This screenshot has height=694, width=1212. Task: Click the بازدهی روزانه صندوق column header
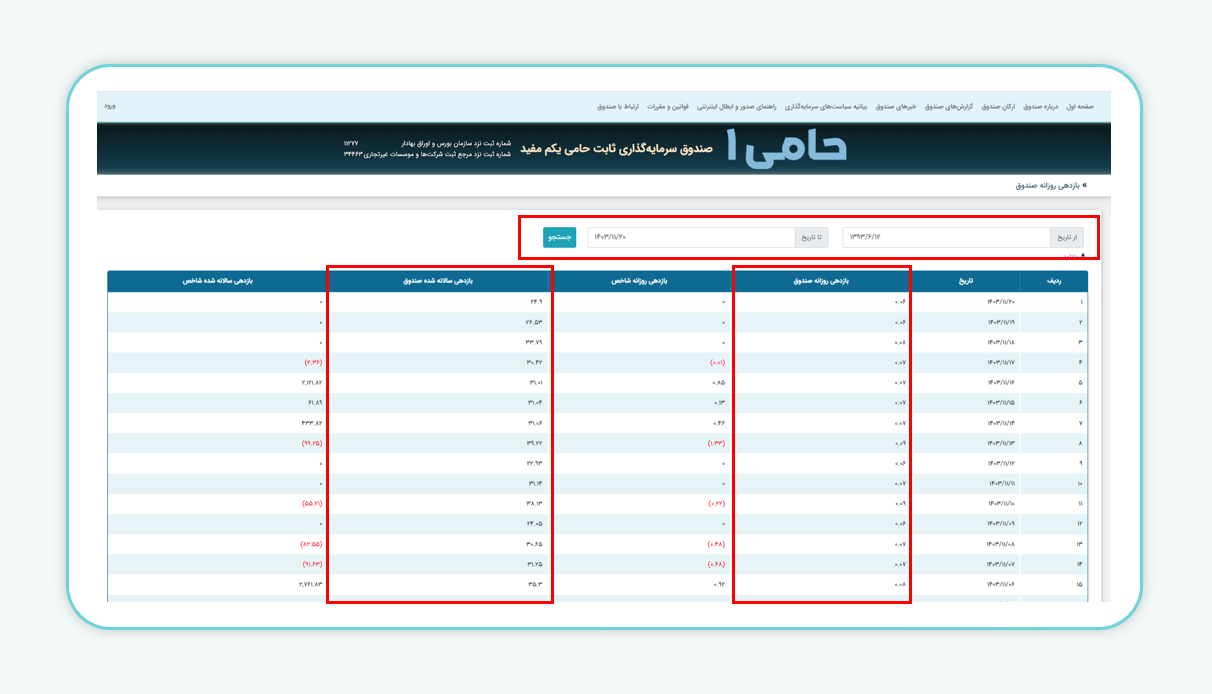pyautogui.click(x=822, y=279)
